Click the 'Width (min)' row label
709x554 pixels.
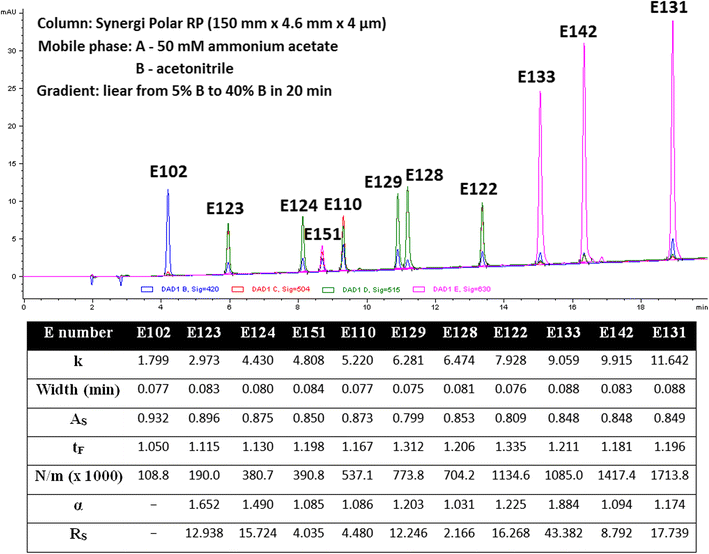78,389
